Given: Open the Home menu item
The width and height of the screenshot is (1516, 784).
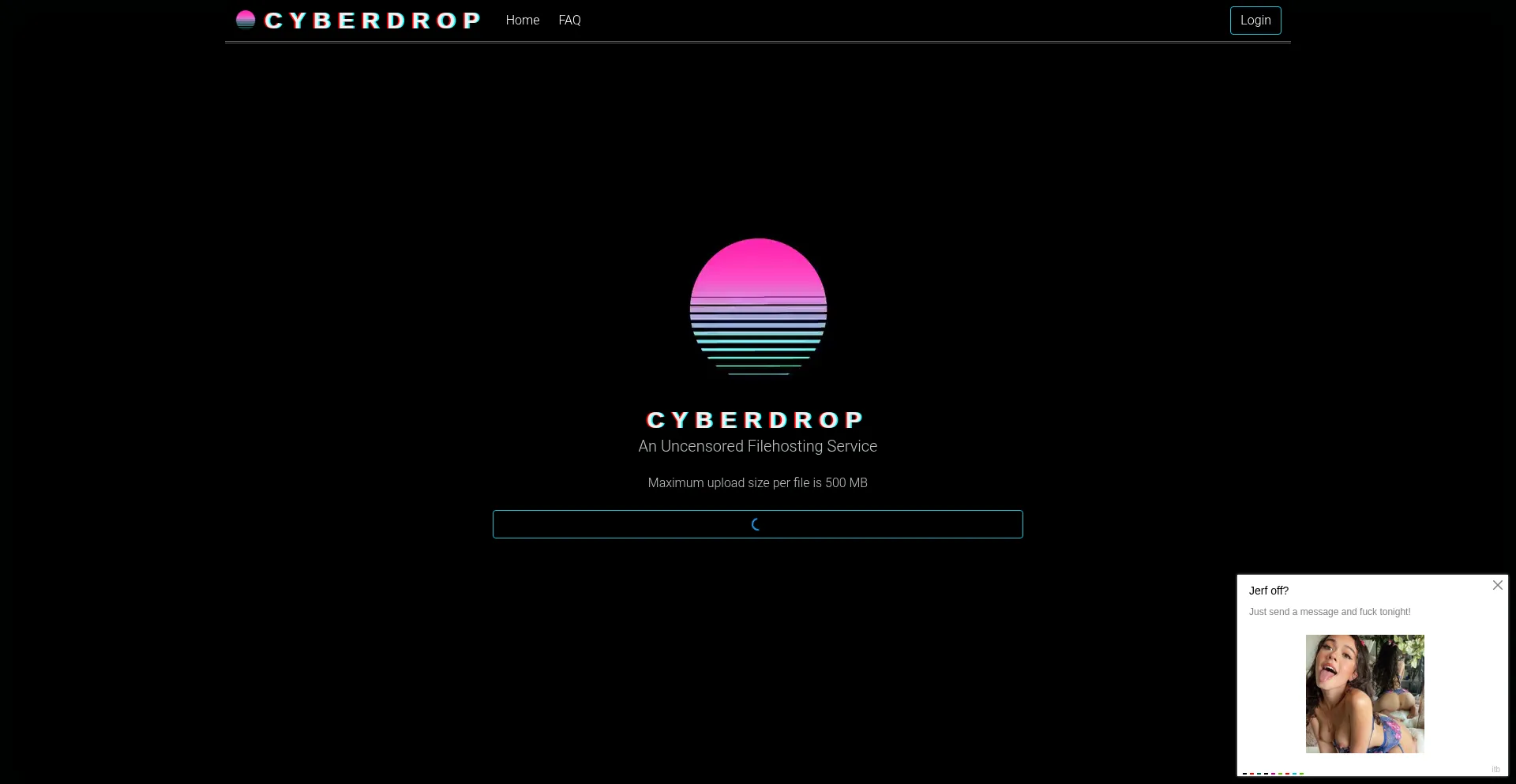Looking at the screenshot, I should [523, 21].
